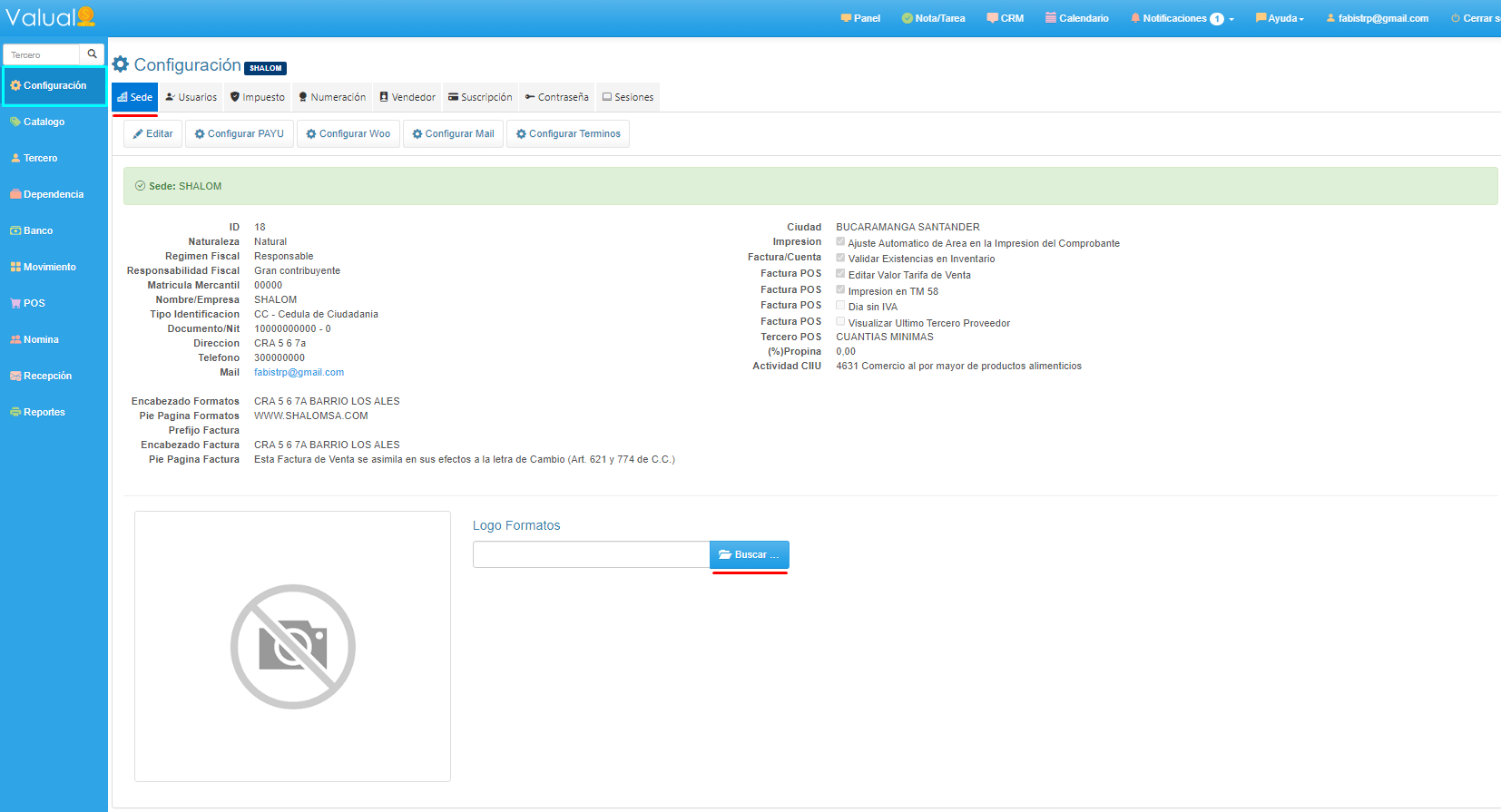Open the Banco sidebar section
The width and height of the screenshot is (1501, 812).
click(x=37, y=230)
